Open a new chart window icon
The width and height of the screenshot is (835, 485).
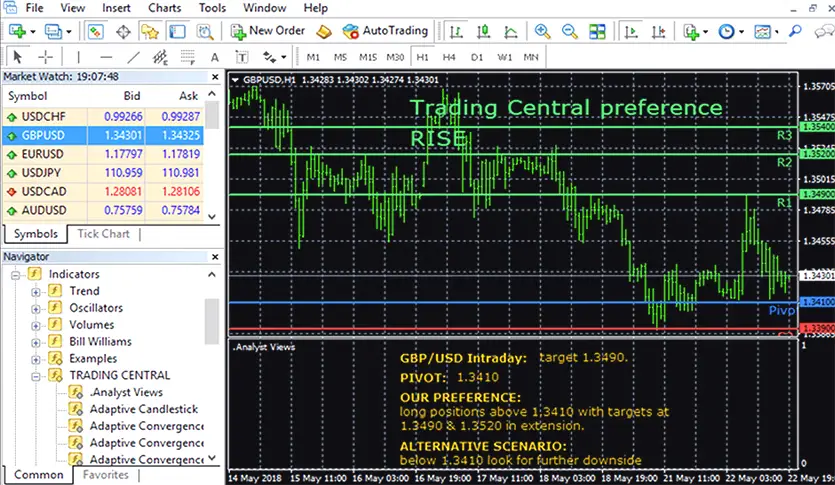click(x=18, y=31)
